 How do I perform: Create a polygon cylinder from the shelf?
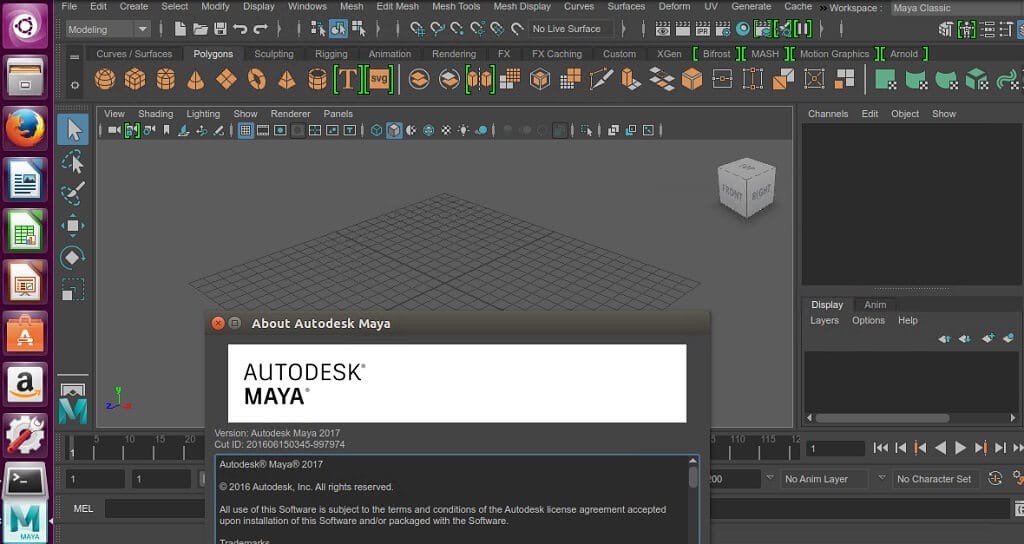(x=166, y=80)
